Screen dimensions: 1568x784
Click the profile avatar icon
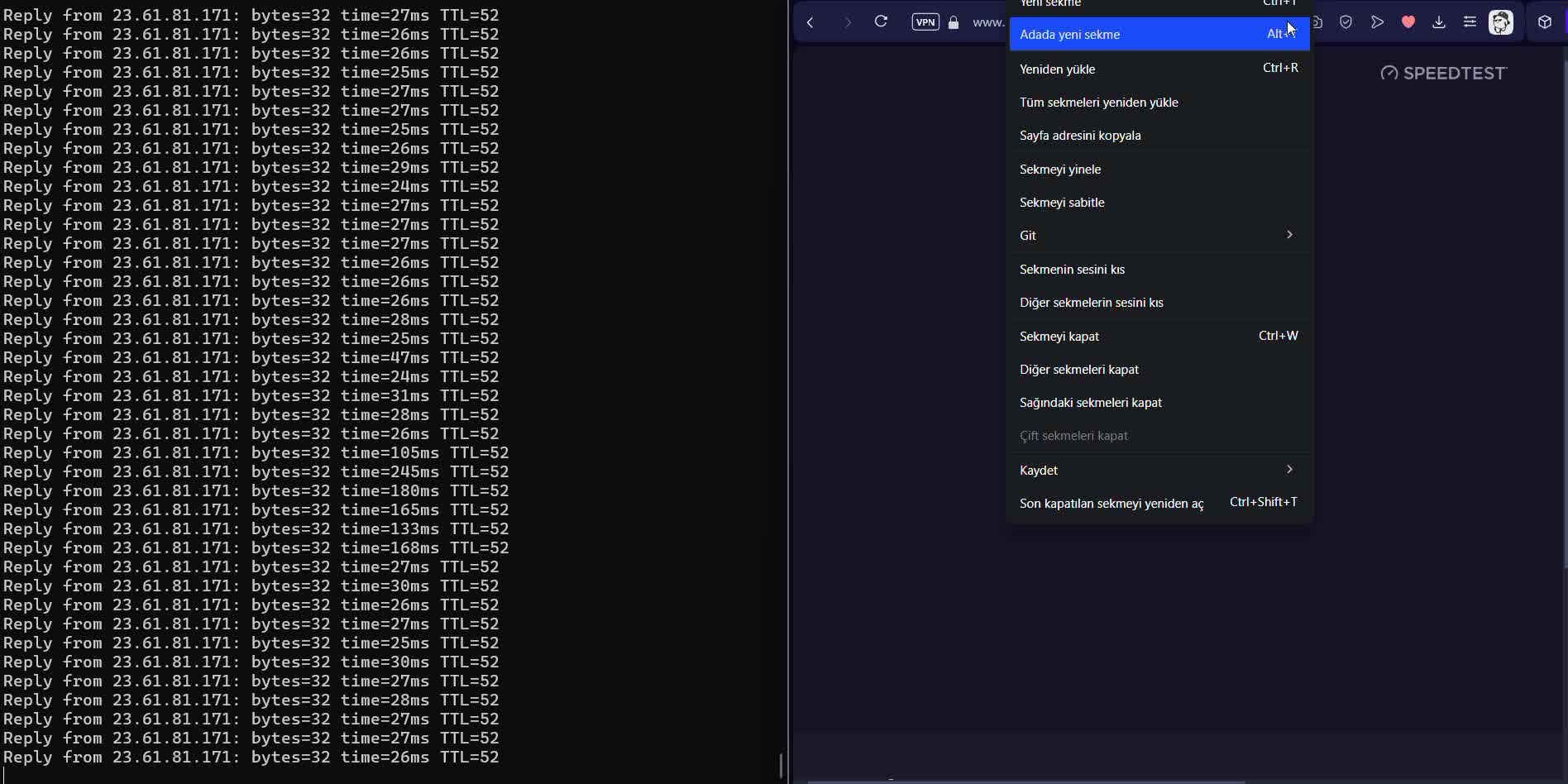[x=1500, y=22]
